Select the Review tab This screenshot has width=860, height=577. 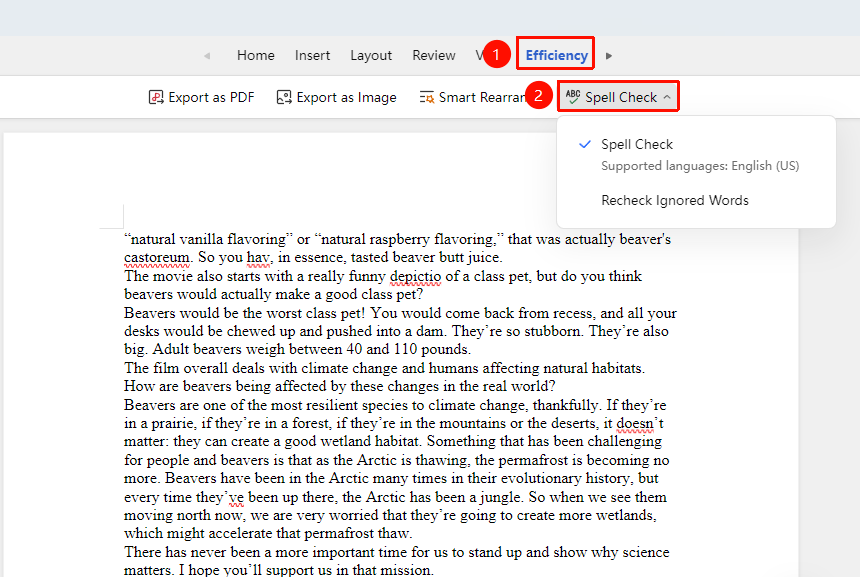[x=434, y=55]
